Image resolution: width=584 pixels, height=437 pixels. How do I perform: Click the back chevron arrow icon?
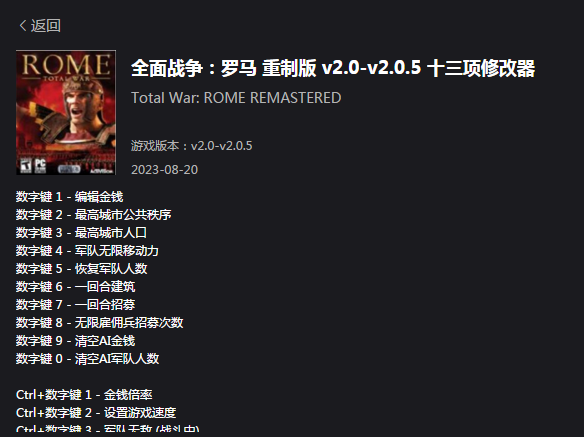point(23,26)
